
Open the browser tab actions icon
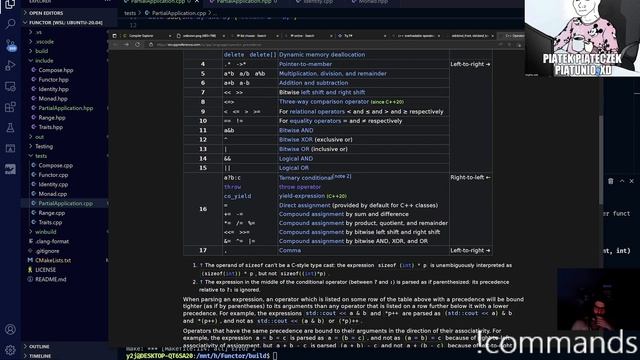[x=114, y=36]
